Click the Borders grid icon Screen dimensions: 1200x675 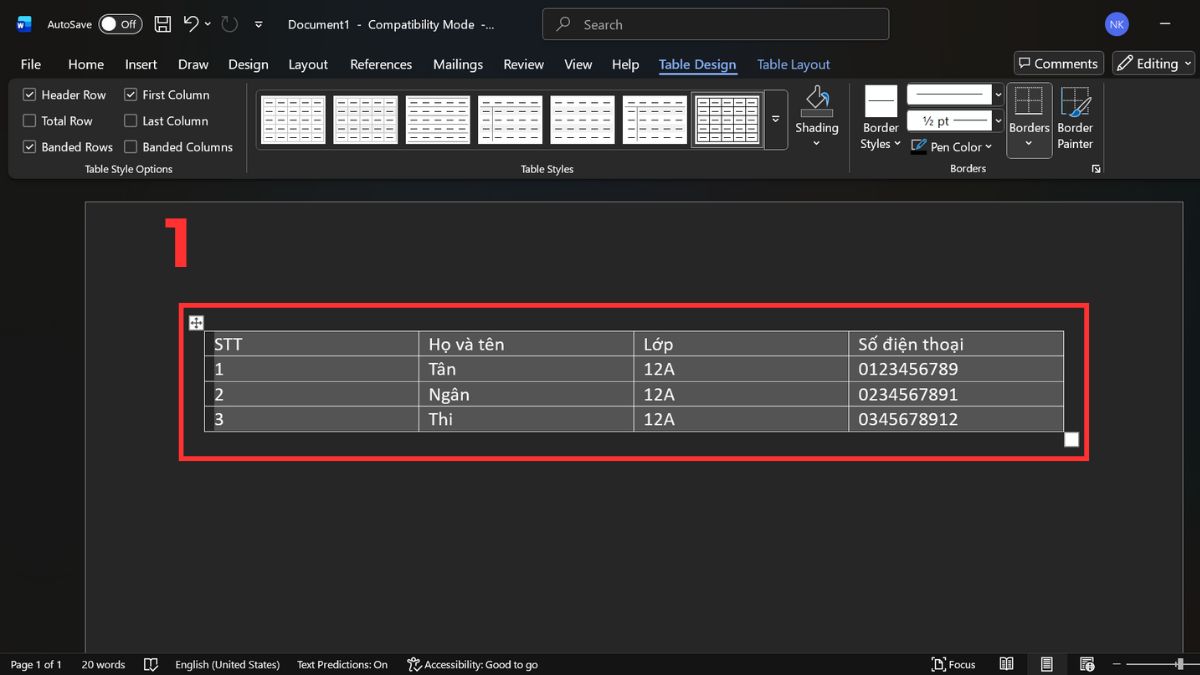click(x=1028, y=102)
